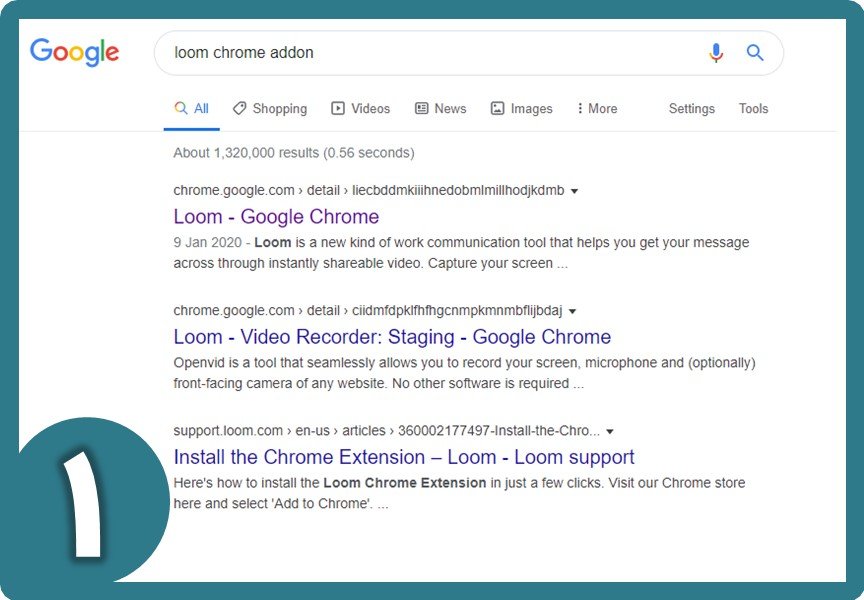Click the blue search magnifier icon
864x600 pixels.
[755, 53]
